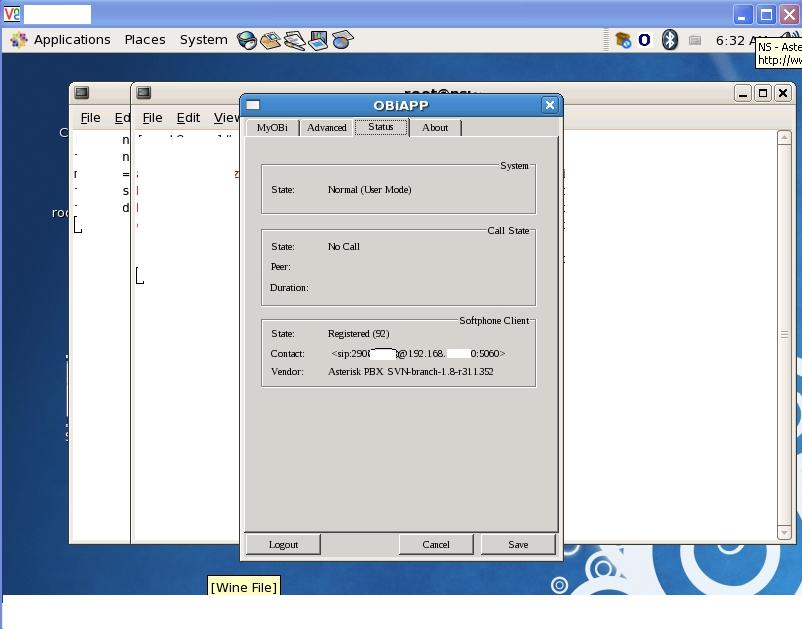Viewport: 802px width, 629px height.
Task: Switch to the MyOBi tab
Action: [x=272, y=127]
